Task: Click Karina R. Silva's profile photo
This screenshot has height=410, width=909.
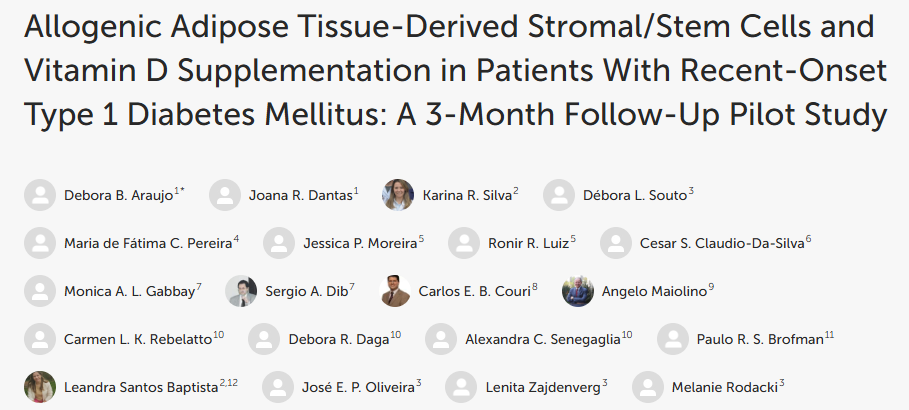Action: [x=398, y=194]
